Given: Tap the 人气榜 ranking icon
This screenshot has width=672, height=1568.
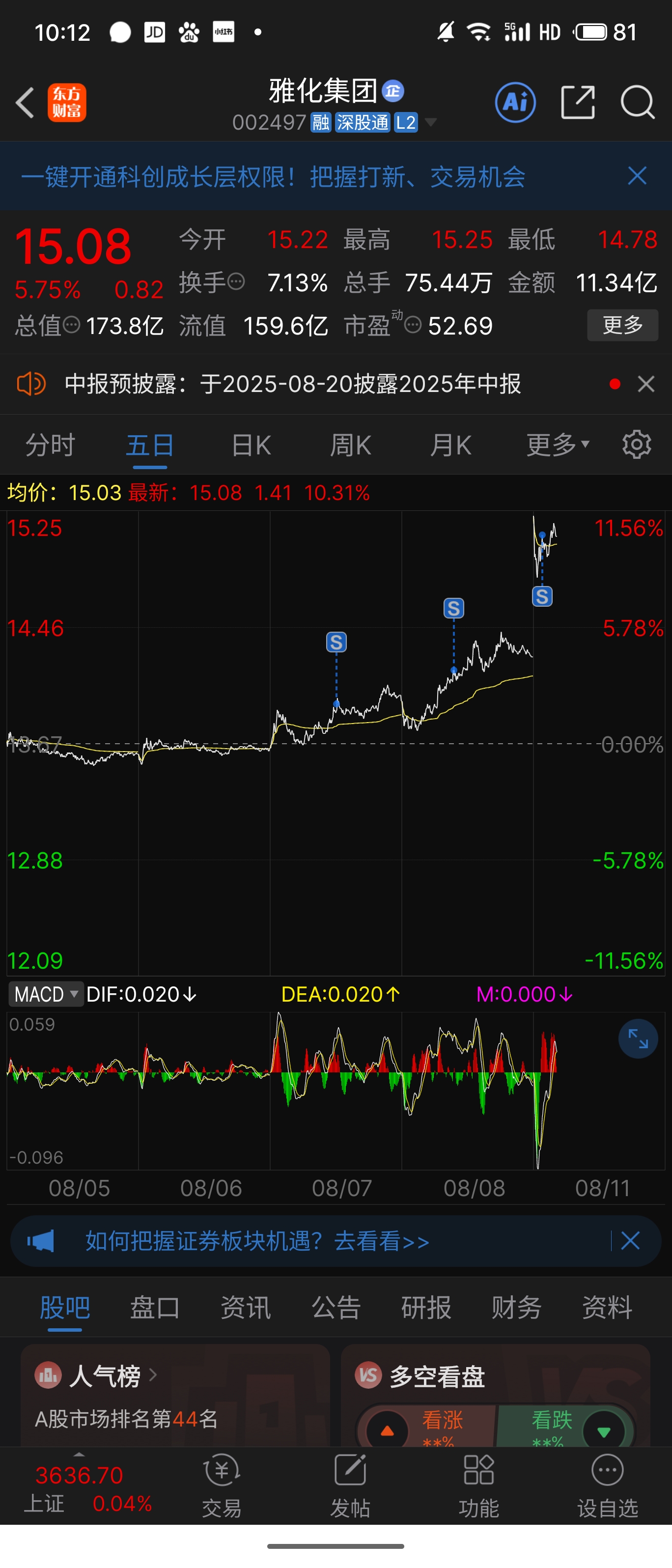Looking at the screenshot, I should pyautogui.click(x=48, y=1374).
